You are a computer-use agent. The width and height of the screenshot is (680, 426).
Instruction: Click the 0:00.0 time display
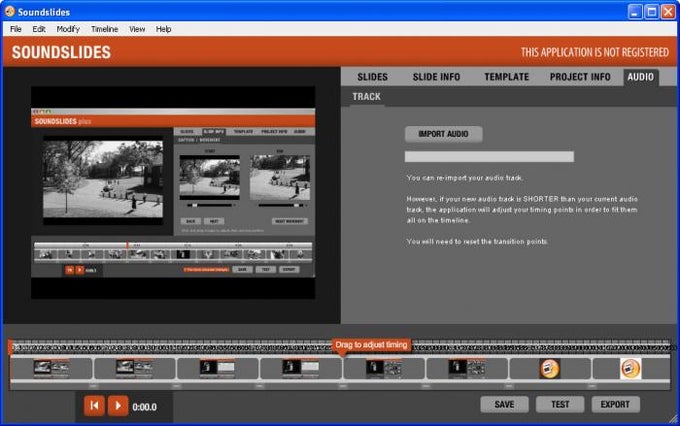144,407
